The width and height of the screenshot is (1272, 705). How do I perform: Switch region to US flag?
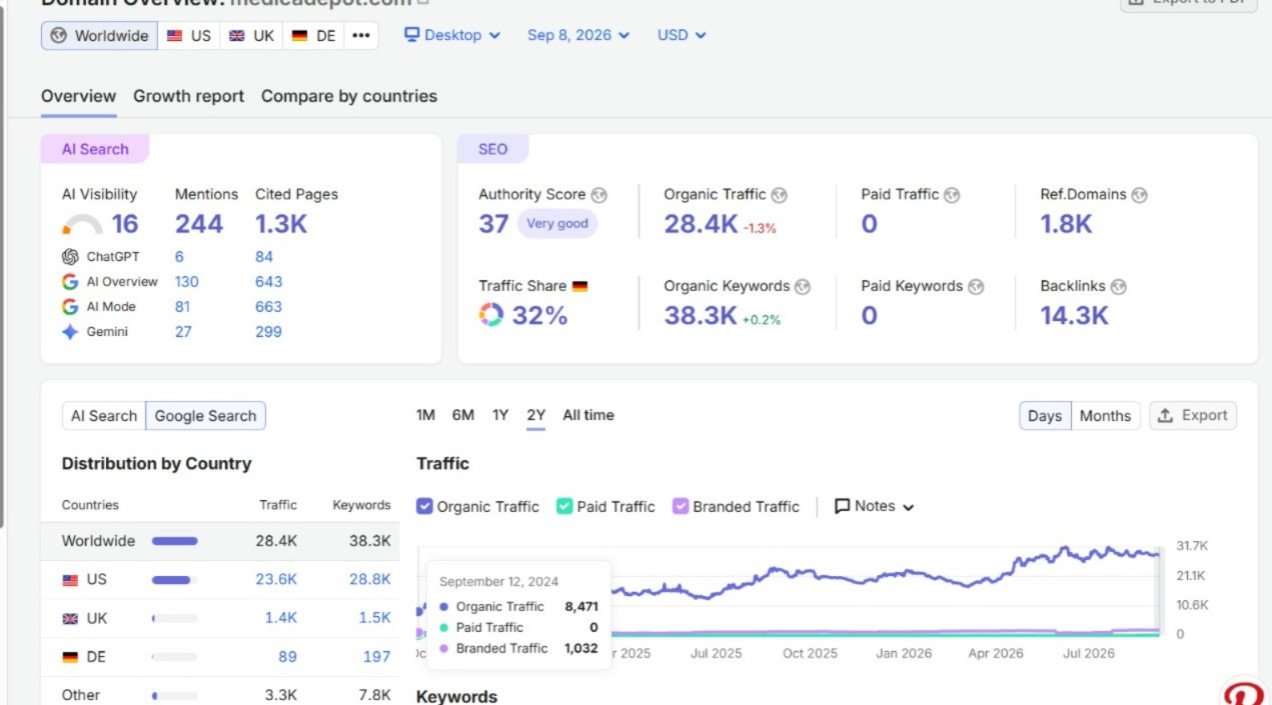tap(189, 35)
